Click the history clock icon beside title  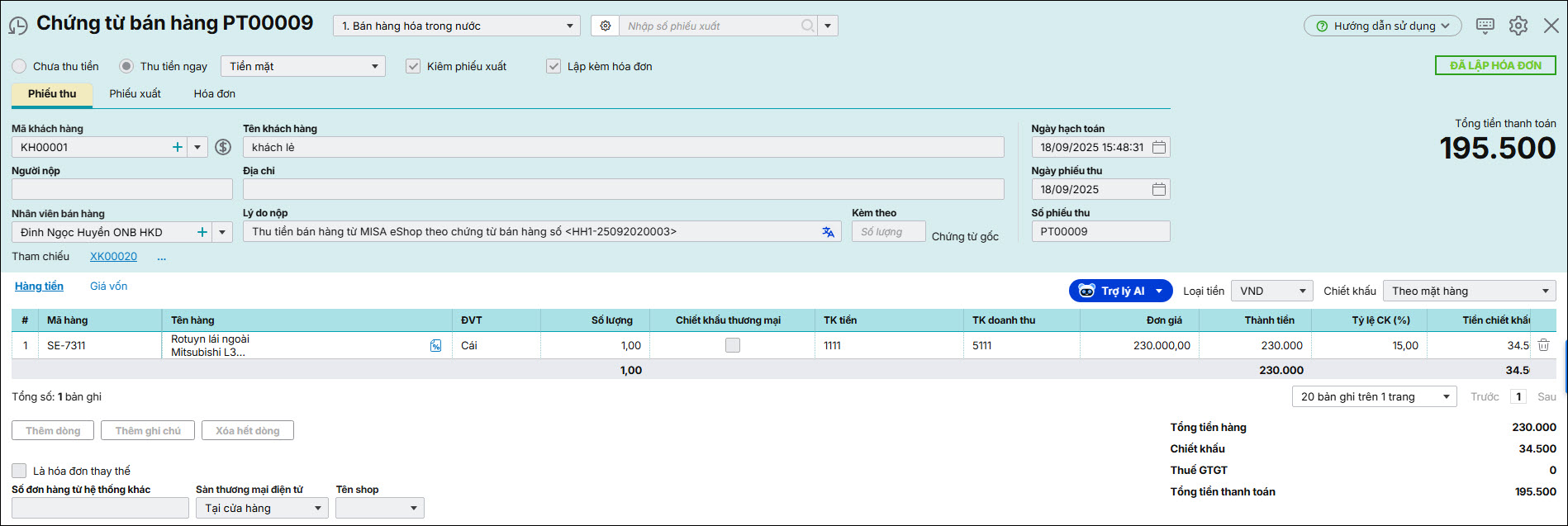[x=18, y=26]
